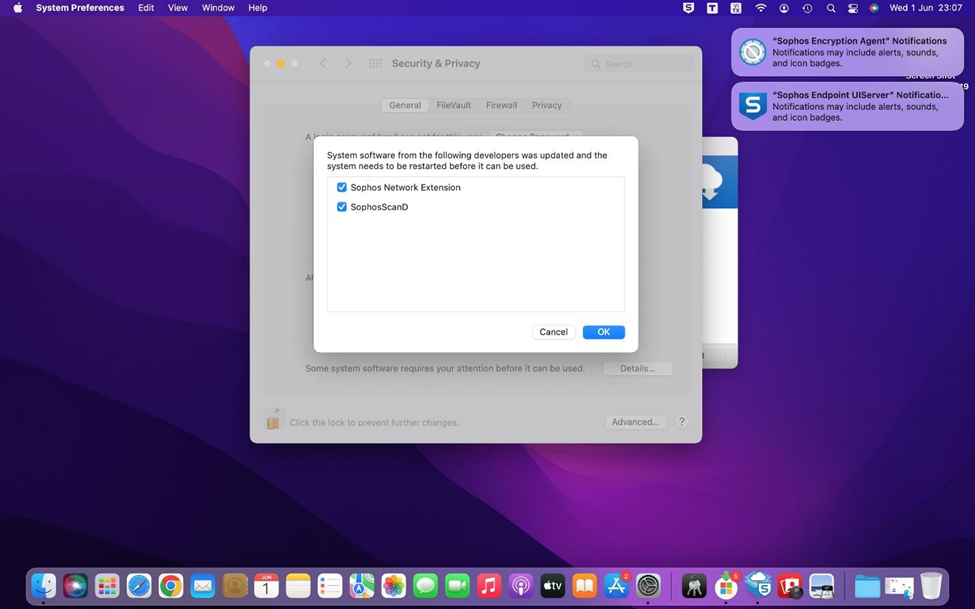Open the Sophos cloud installer Dock icon
This screenshot has height=609, width=975.
tap(757, 586)
